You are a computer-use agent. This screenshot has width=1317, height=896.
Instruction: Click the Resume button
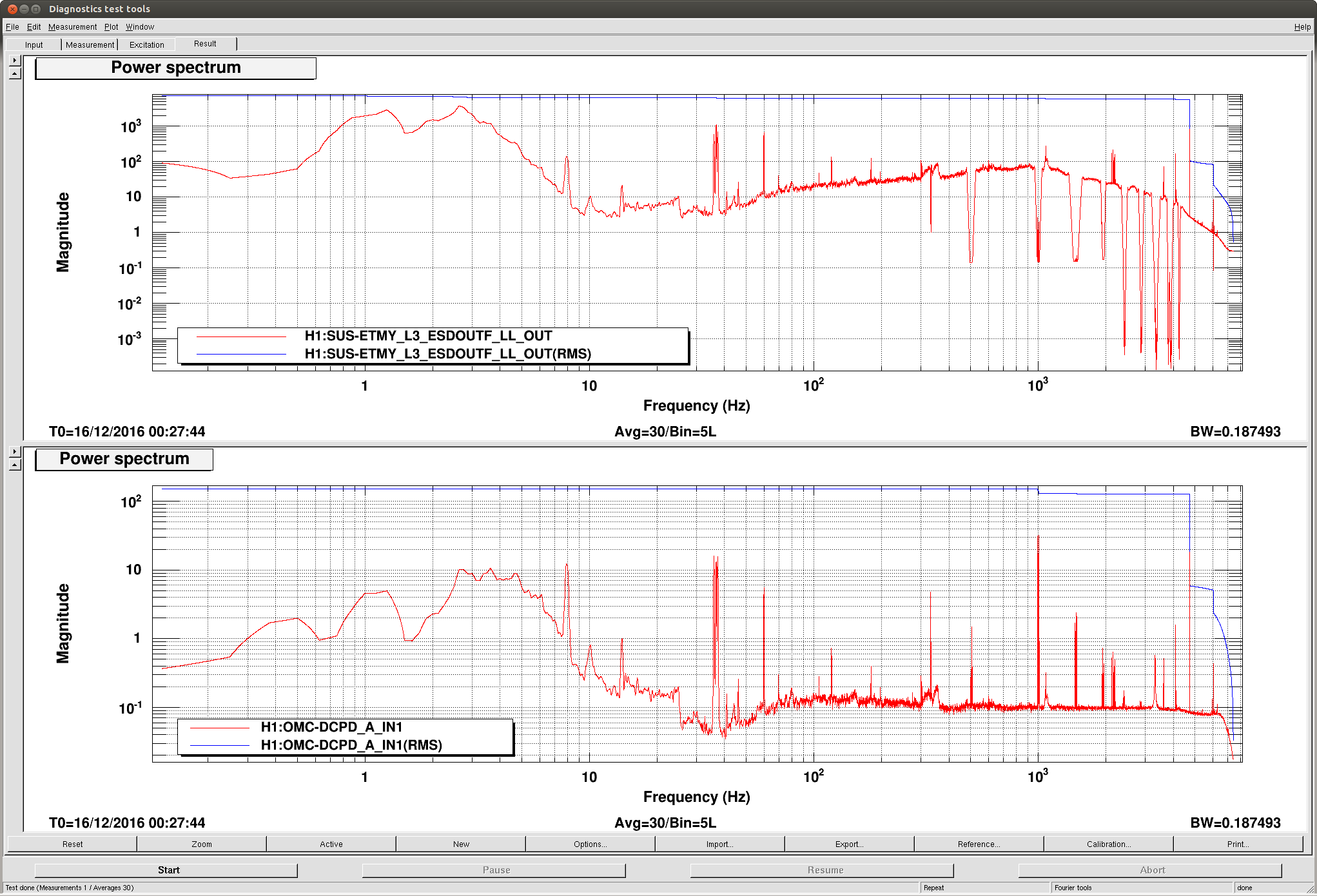pos(822,870)
